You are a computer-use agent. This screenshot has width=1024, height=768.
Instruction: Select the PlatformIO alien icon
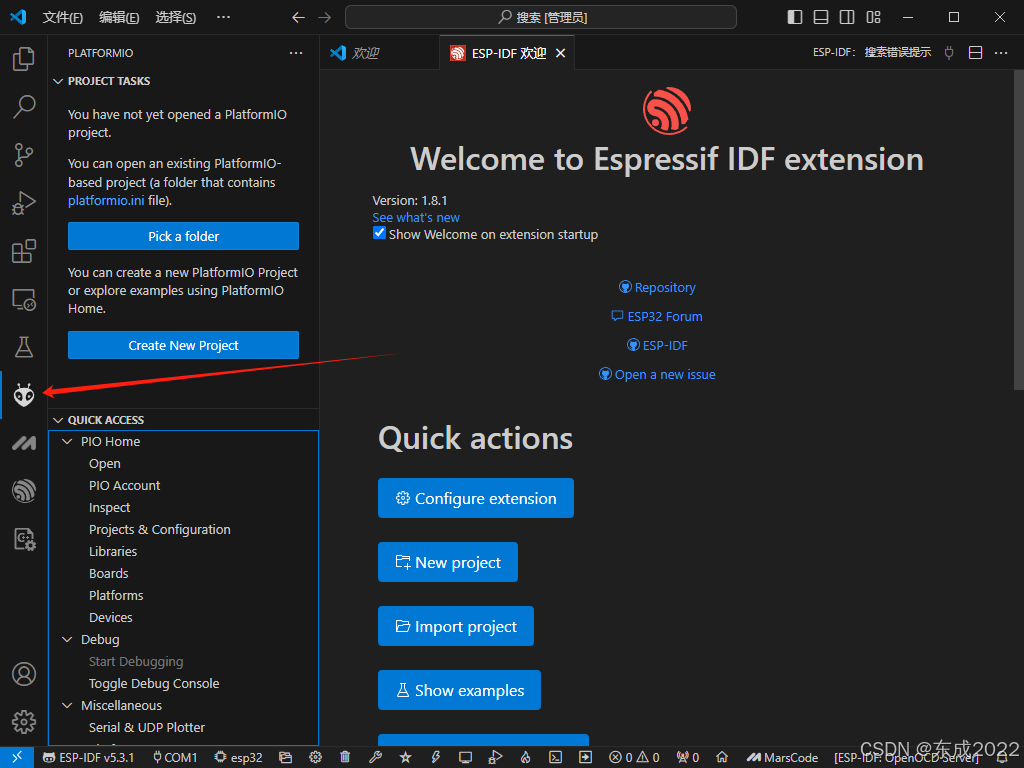[x=24, y=395]
